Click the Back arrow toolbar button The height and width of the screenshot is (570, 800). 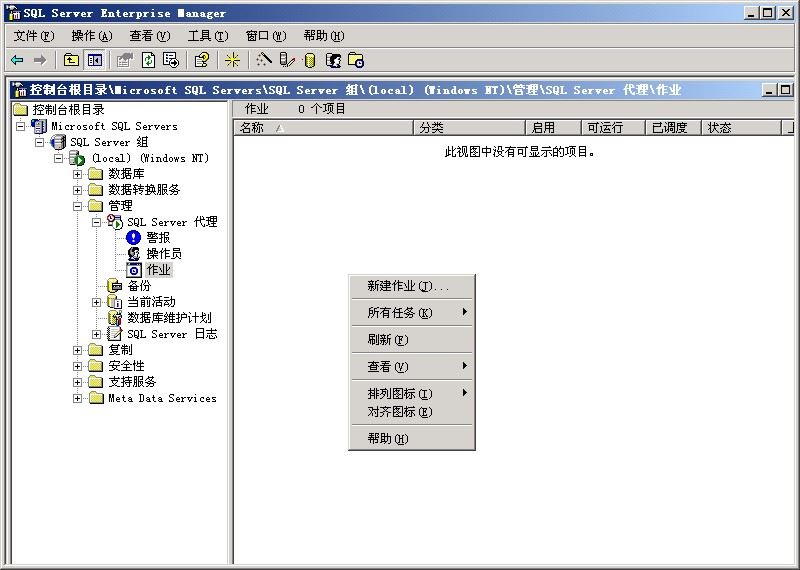coord(17,60)
